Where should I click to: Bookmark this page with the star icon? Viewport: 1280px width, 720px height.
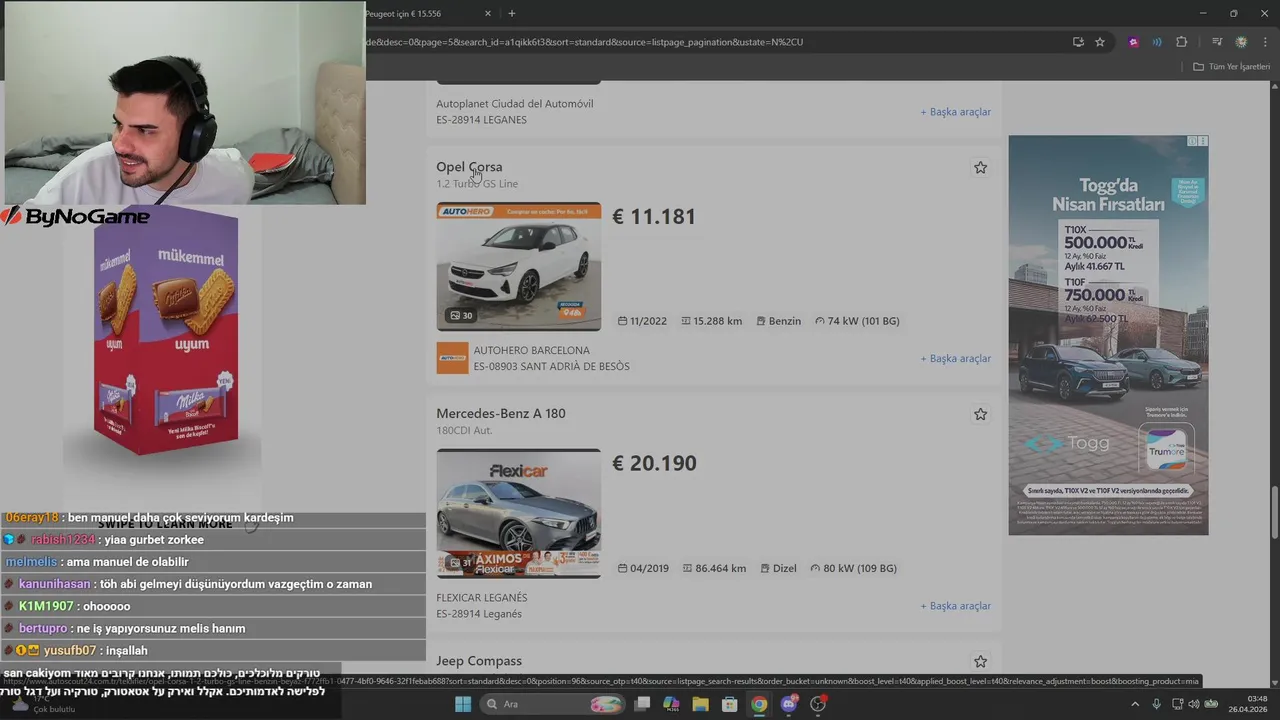pos(1100,42)
